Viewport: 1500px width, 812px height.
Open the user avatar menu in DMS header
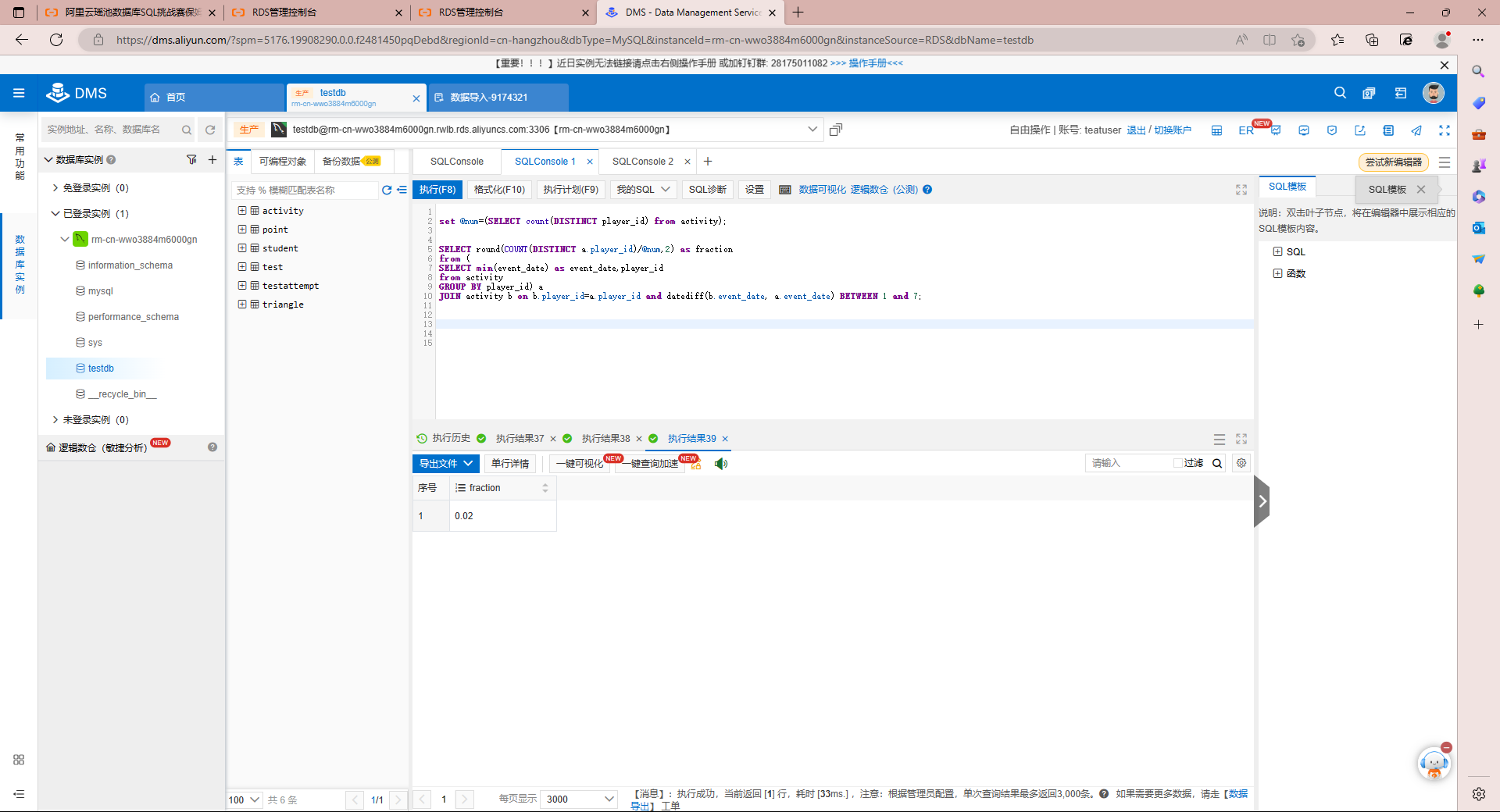click(x=1433, y=93)
